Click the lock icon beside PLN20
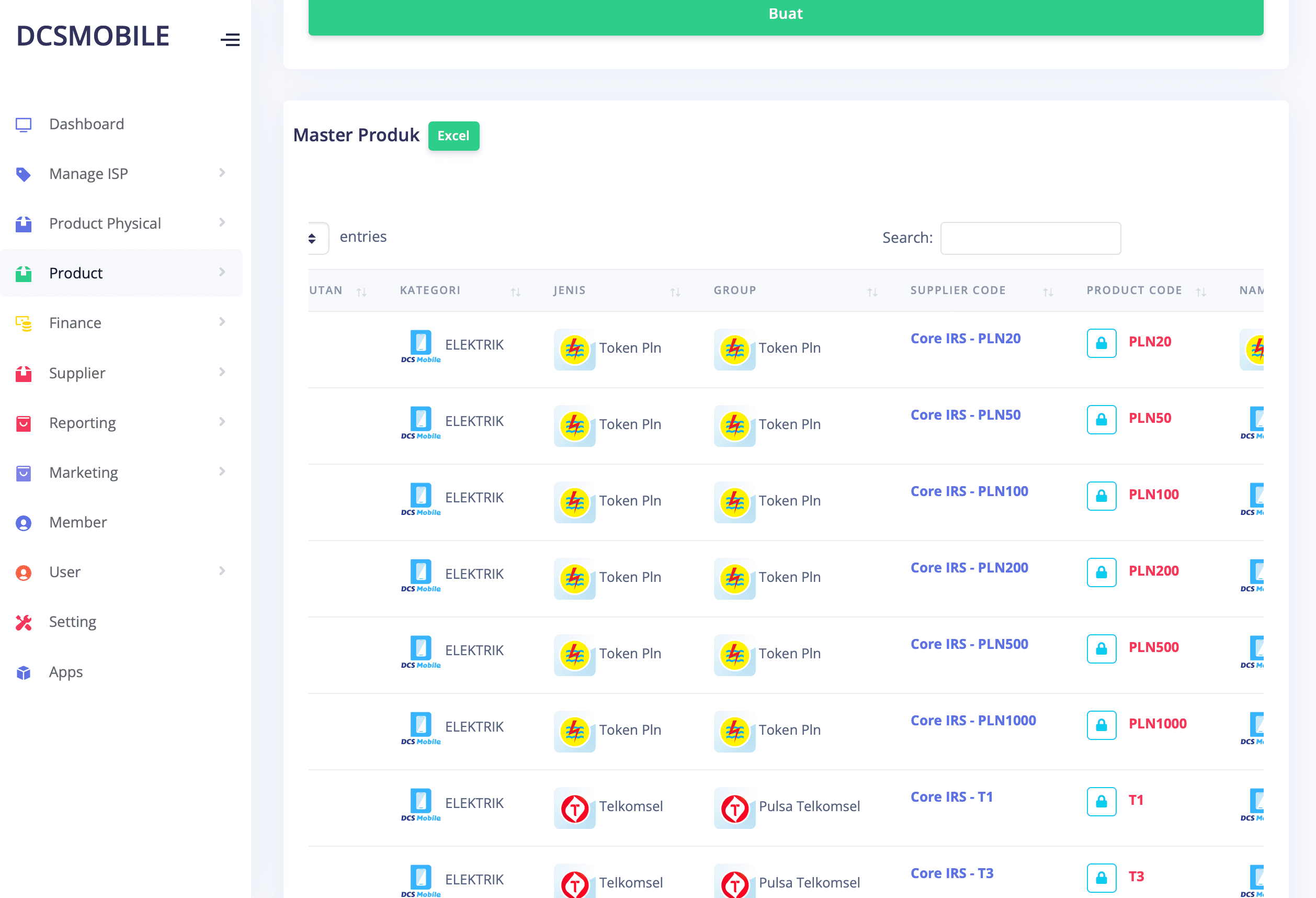 coord(1101,343)
